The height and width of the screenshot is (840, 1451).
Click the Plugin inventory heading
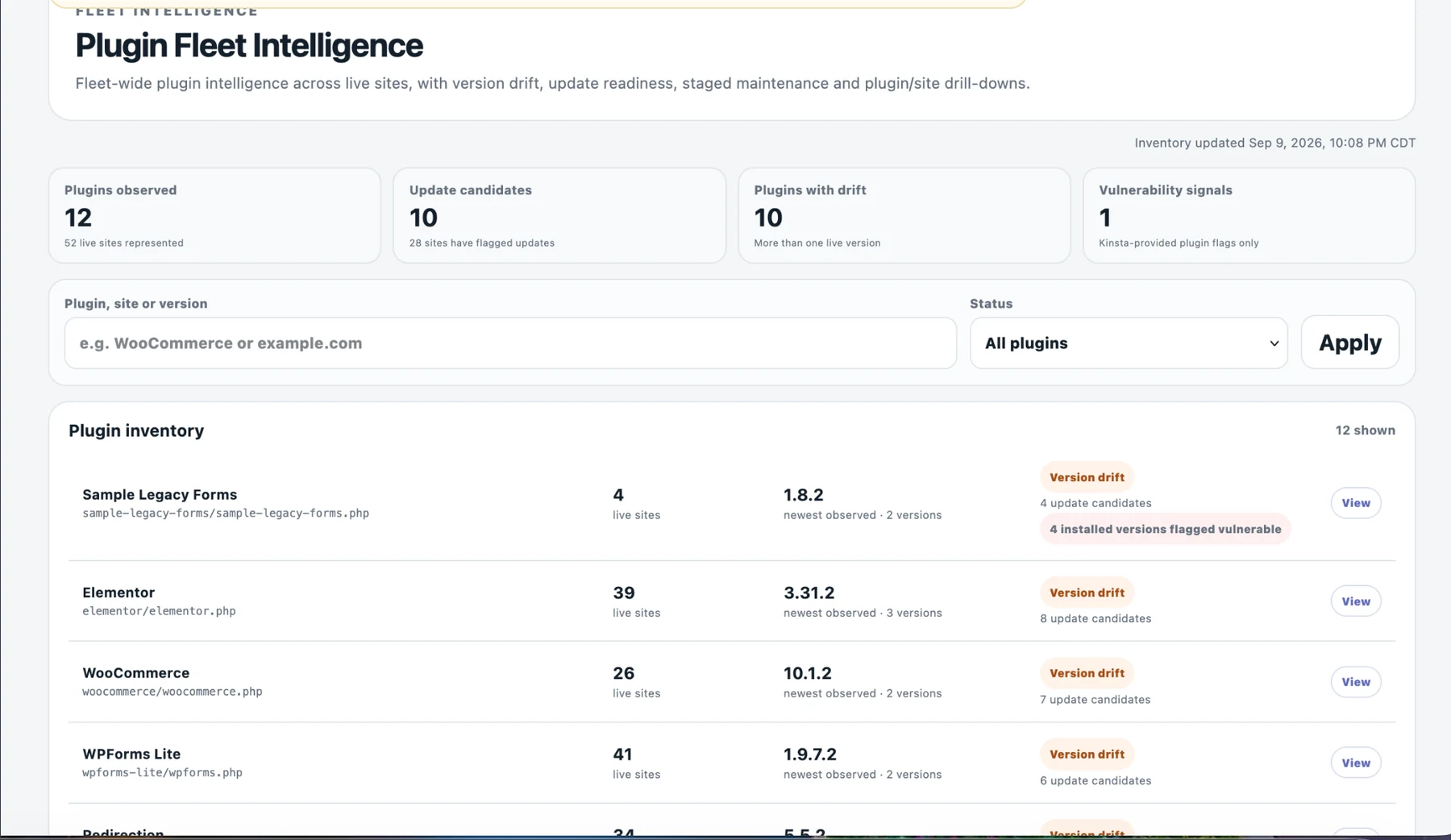[x=136, y=430]
